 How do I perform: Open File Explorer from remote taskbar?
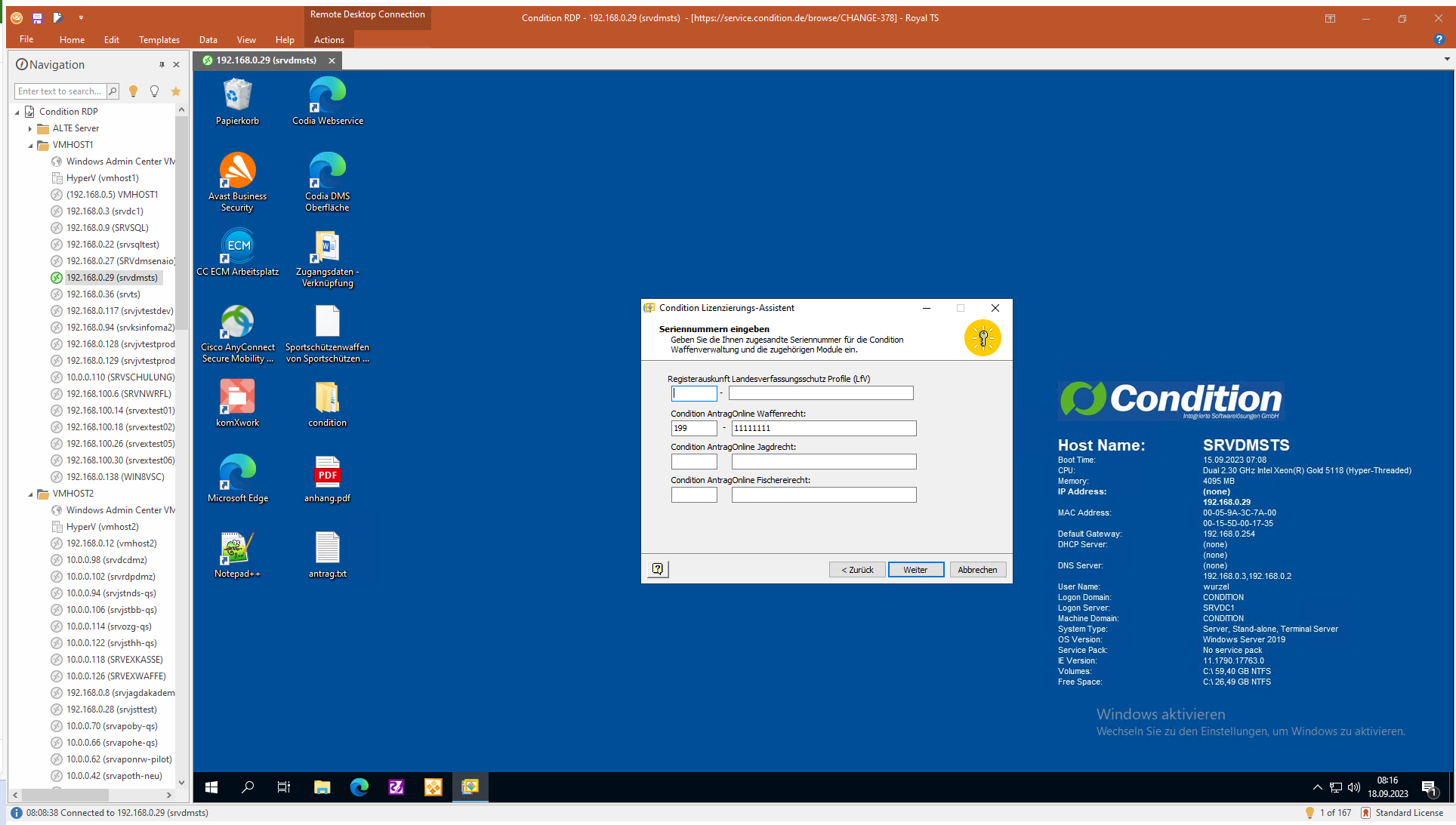322,787
